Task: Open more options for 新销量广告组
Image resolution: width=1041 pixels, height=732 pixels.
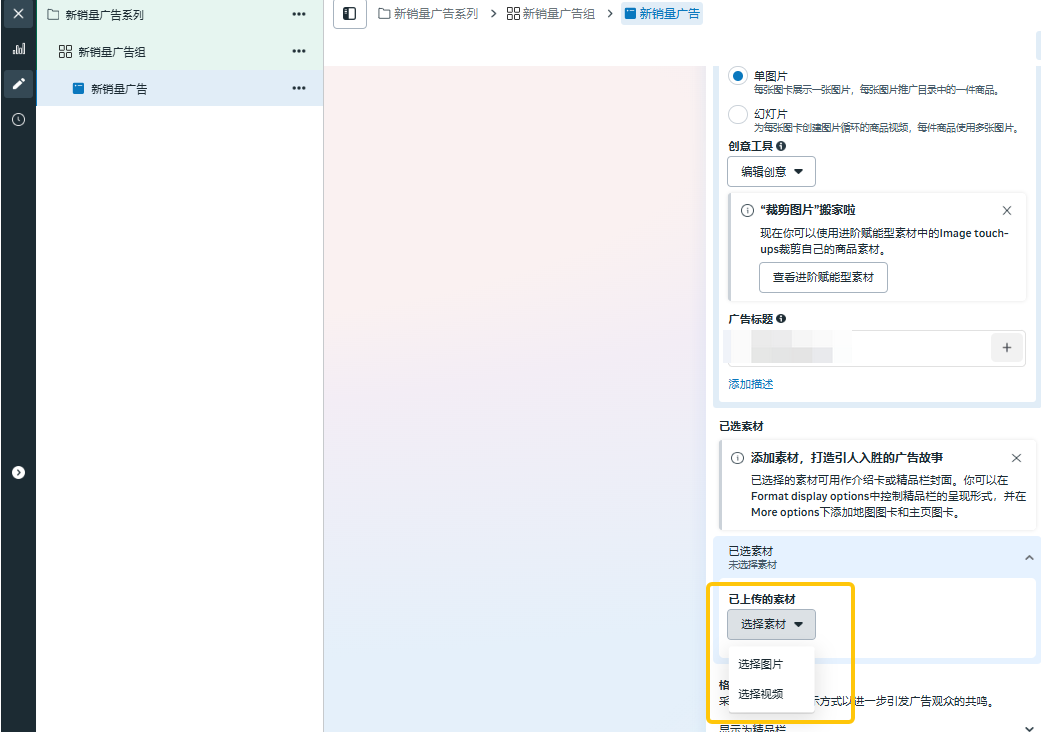Action: [x=299, y=51]
